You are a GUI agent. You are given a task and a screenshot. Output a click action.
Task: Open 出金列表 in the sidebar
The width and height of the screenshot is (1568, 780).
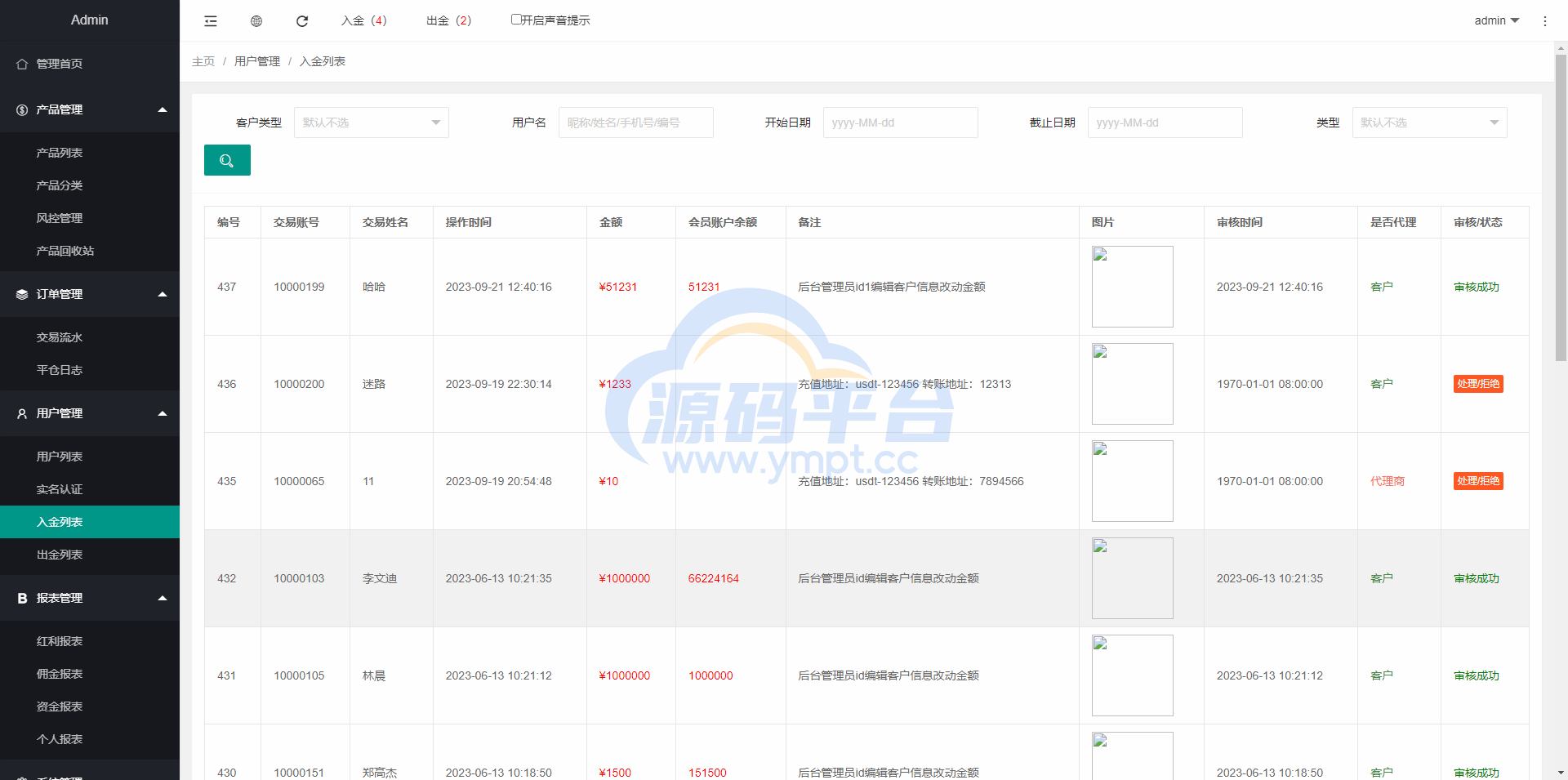click(90, 555)
